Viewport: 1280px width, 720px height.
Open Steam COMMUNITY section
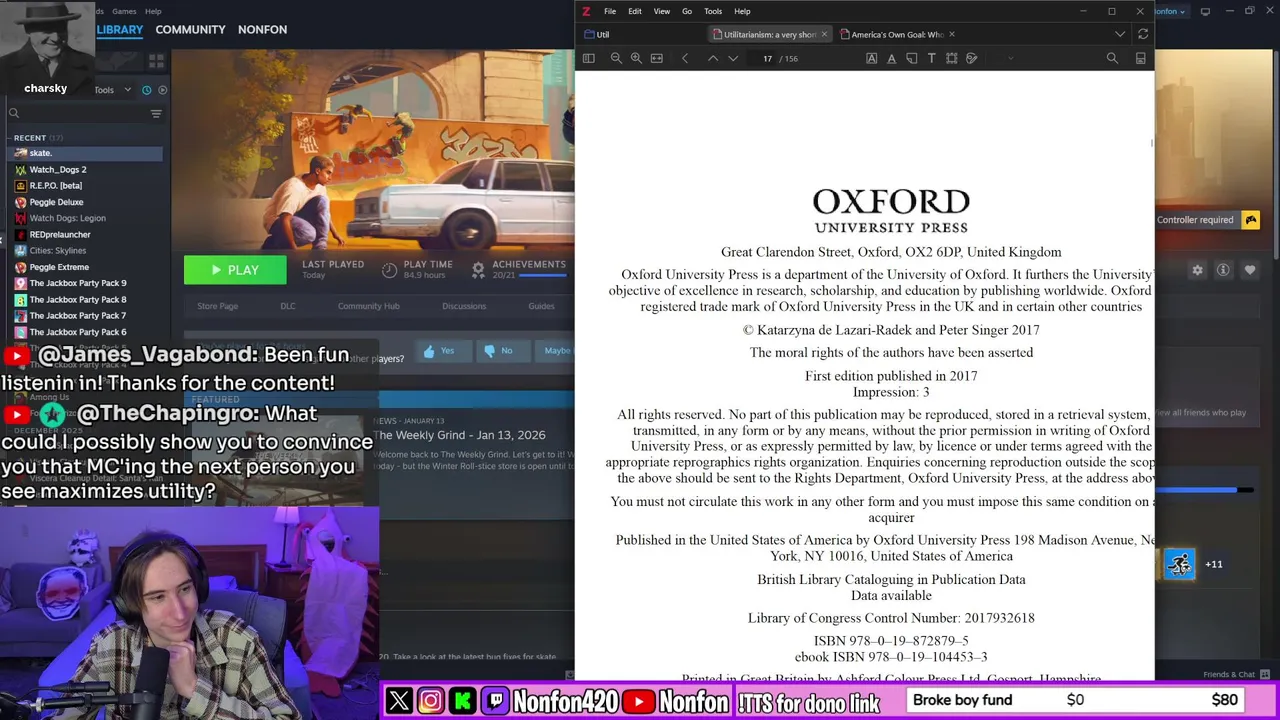(x=190, y=29)
